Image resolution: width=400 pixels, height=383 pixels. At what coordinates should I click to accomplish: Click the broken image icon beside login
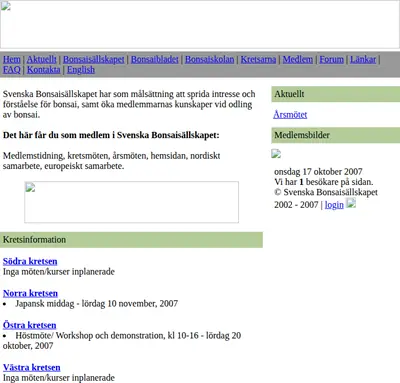(x=351, y=203)
